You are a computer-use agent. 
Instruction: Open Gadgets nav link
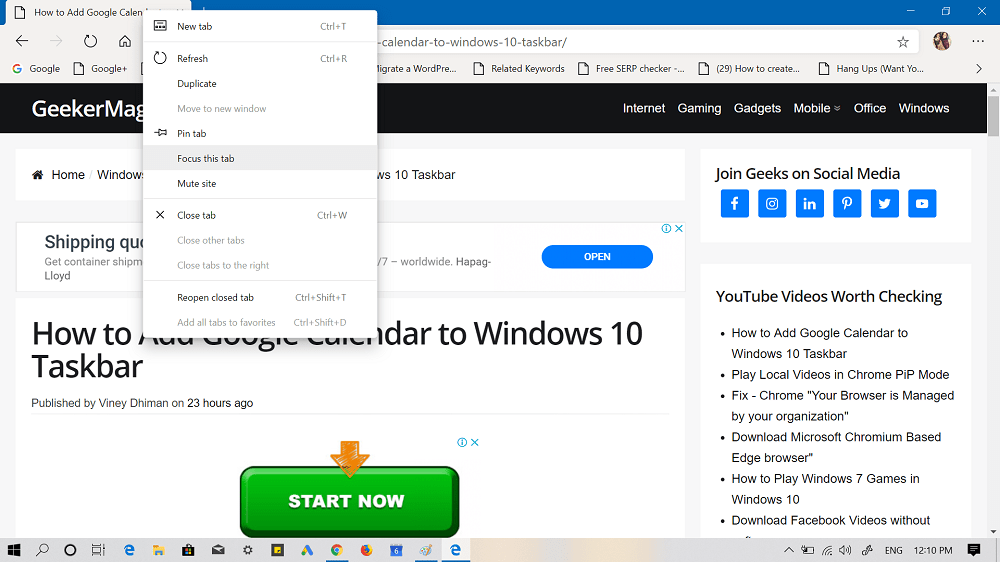(x=757, y=108)
